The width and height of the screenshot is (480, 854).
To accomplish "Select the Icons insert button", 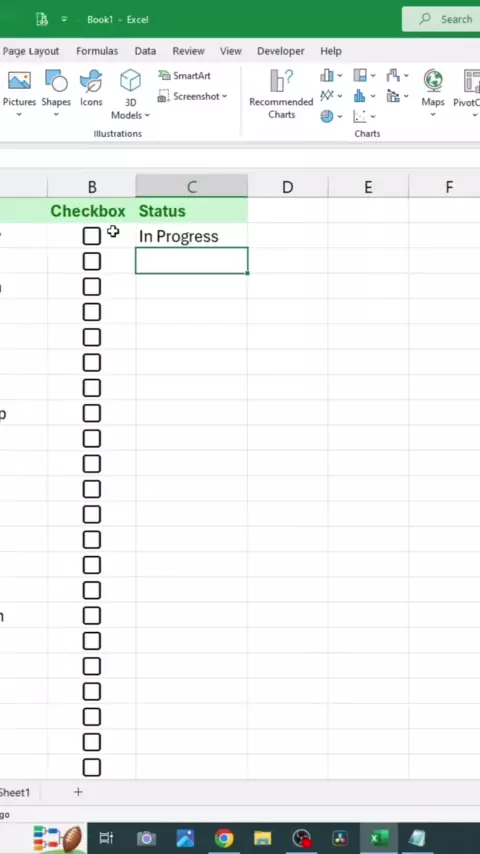I will (91, 81).
